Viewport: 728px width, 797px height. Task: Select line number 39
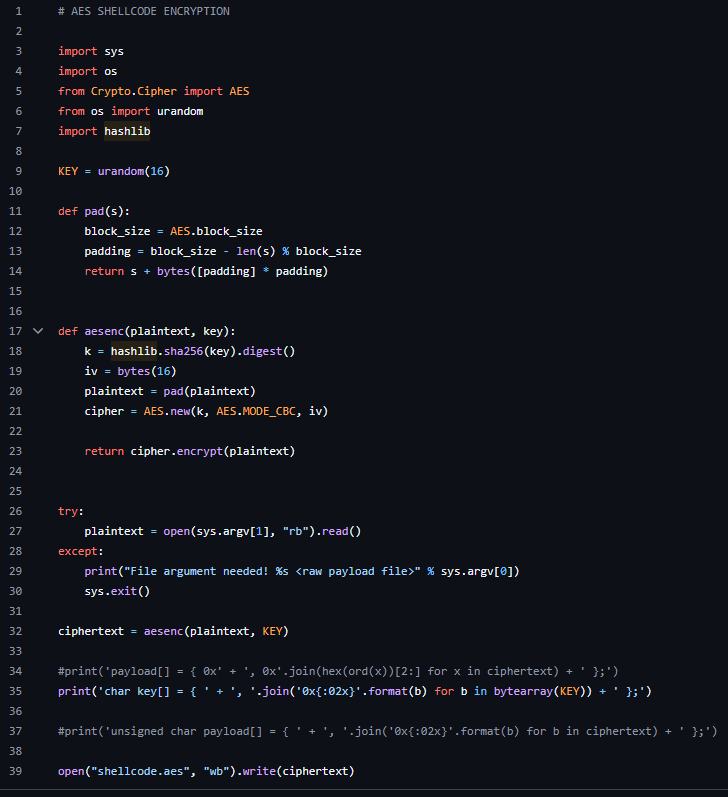(16, 771)
